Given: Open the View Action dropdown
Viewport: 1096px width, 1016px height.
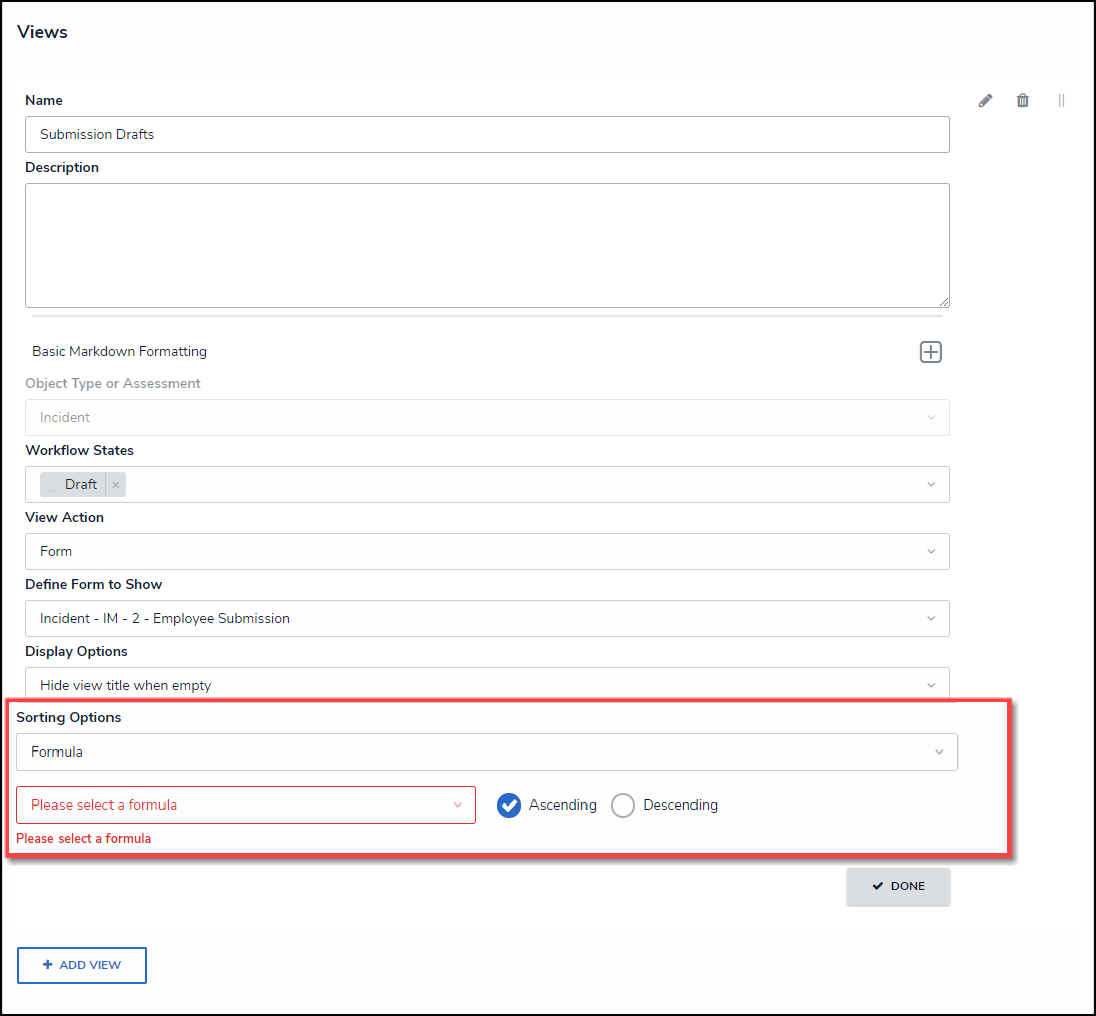Looking at the screenshot, I should [x=930, y=552].
